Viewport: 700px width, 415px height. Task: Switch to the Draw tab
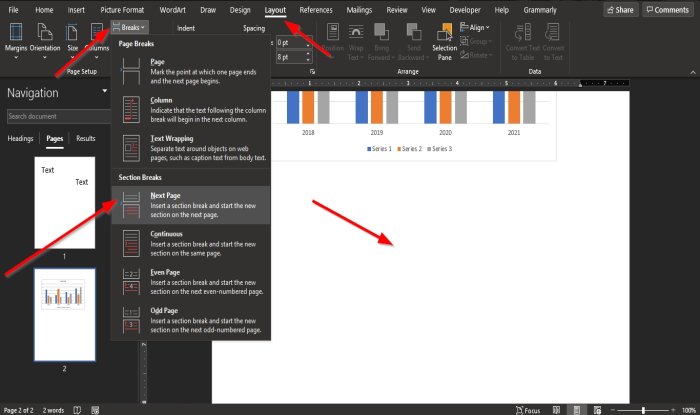pyautogui.click(x=208, y=10)
